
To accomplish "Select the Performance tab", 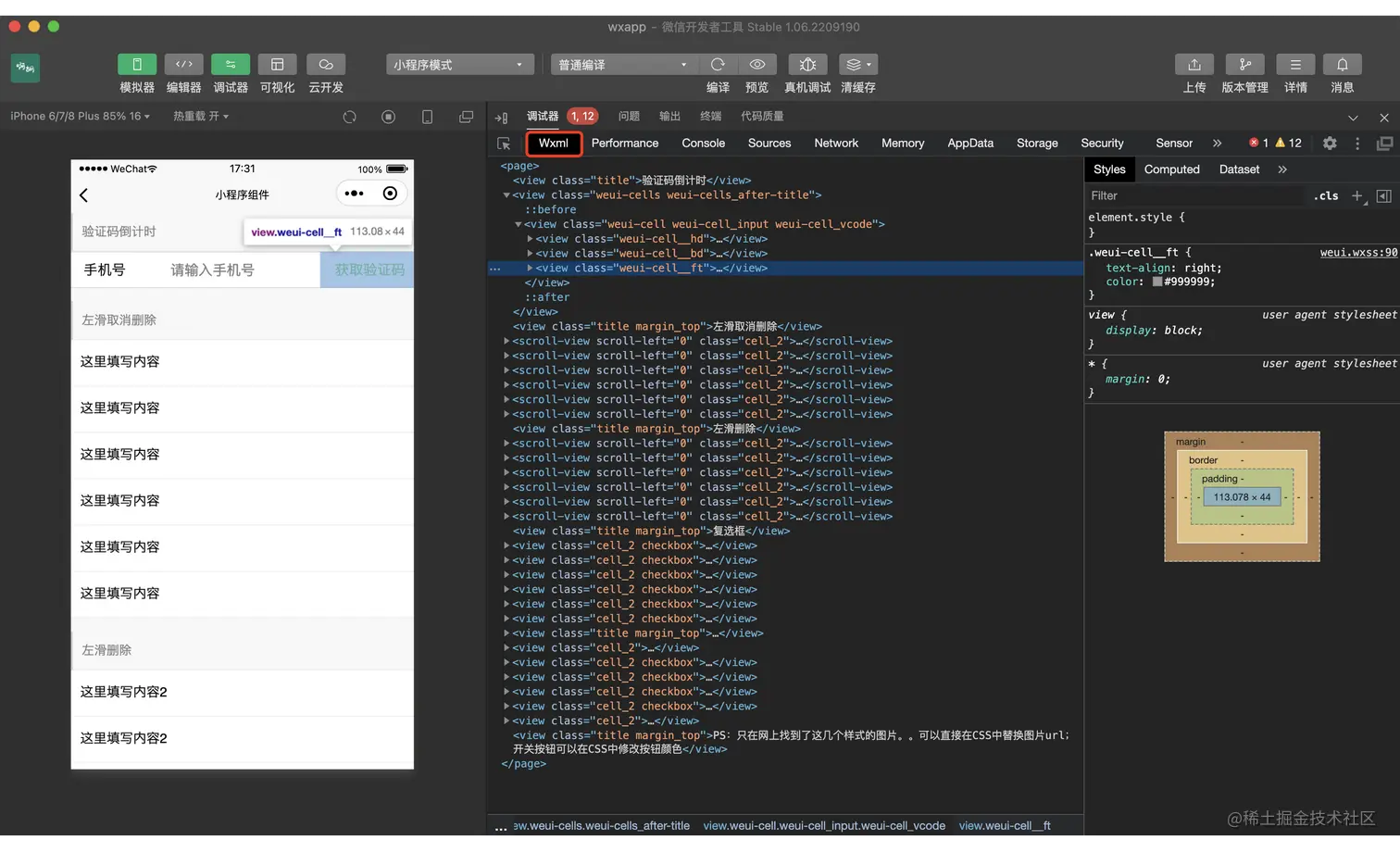I will [625, 143].
